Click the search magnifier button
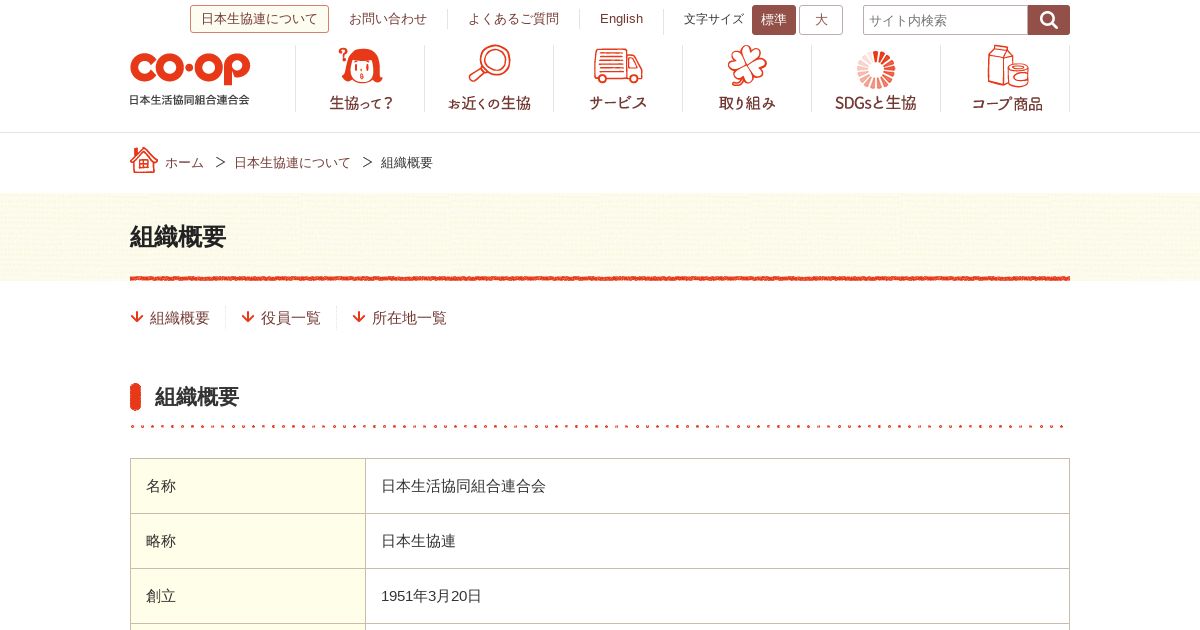1200x630 pixels. click(1049, 20)
